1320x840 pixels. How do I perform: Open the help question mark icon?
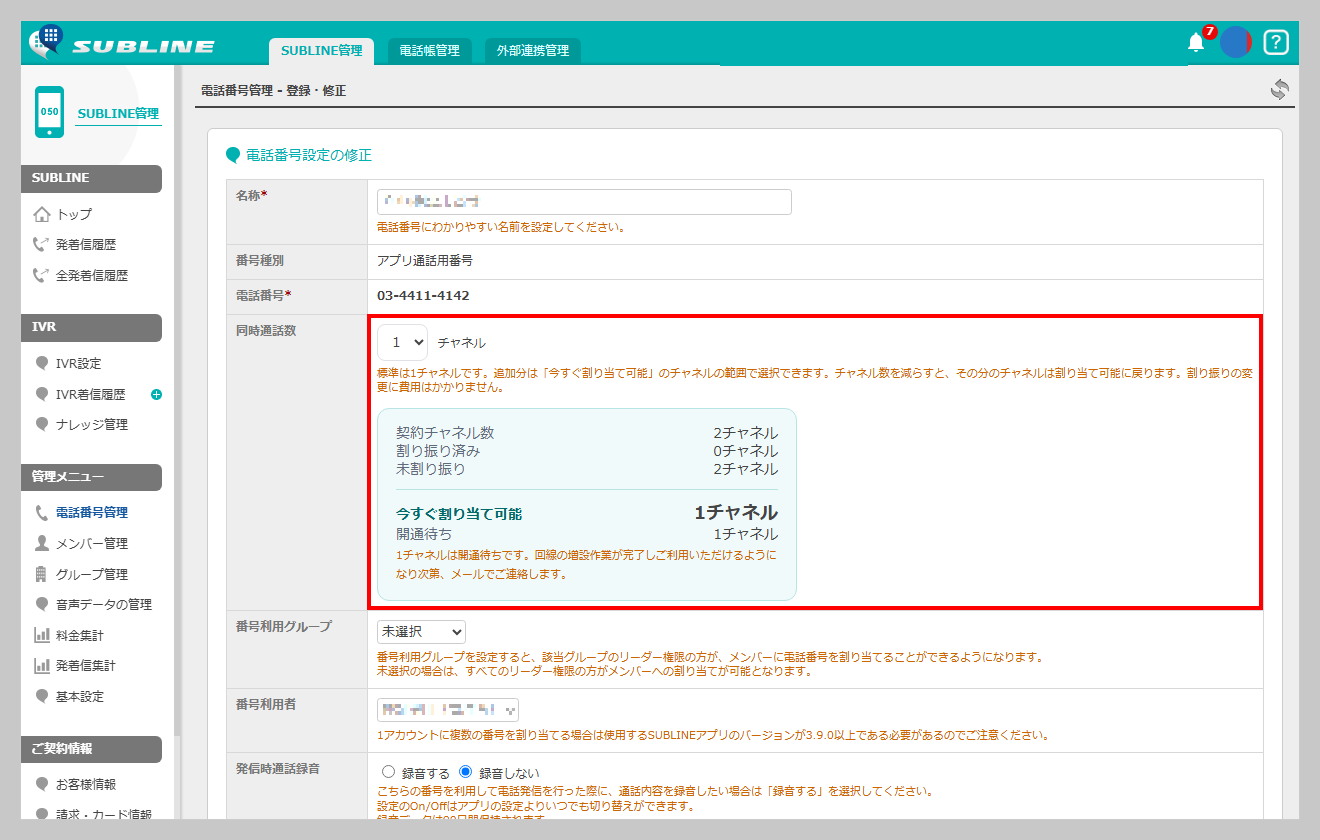pos(1276,42)
